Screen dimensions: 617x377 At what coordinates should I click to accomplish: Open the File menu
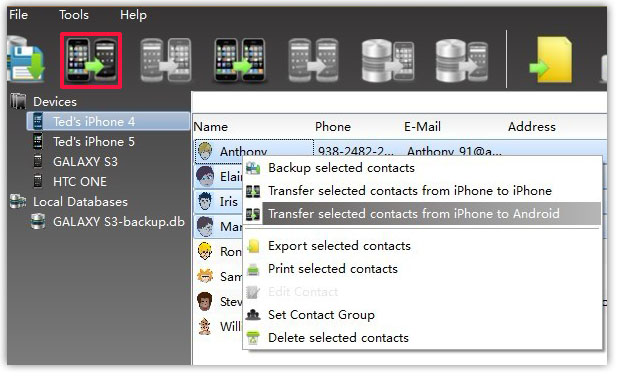(x=18, y=15)
